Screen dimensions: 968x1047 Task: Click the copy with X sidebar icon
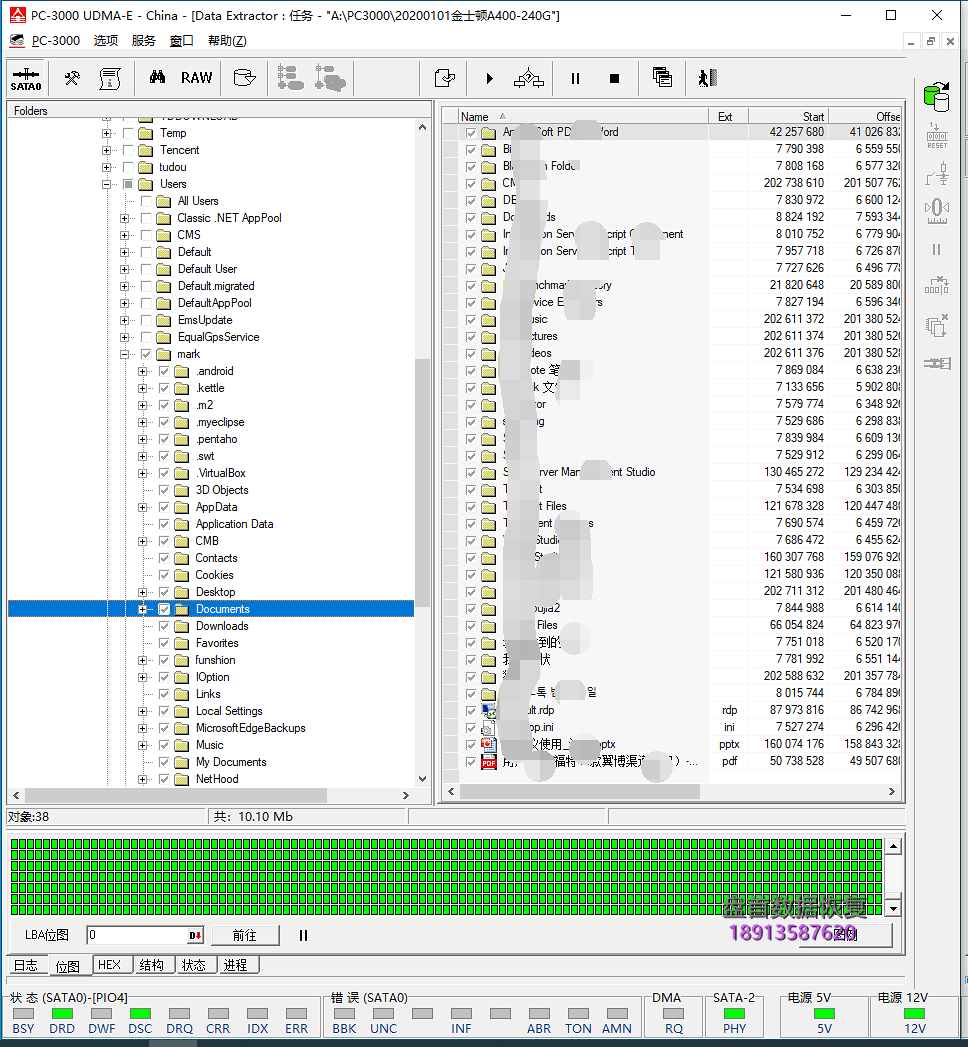pos(937,326)
